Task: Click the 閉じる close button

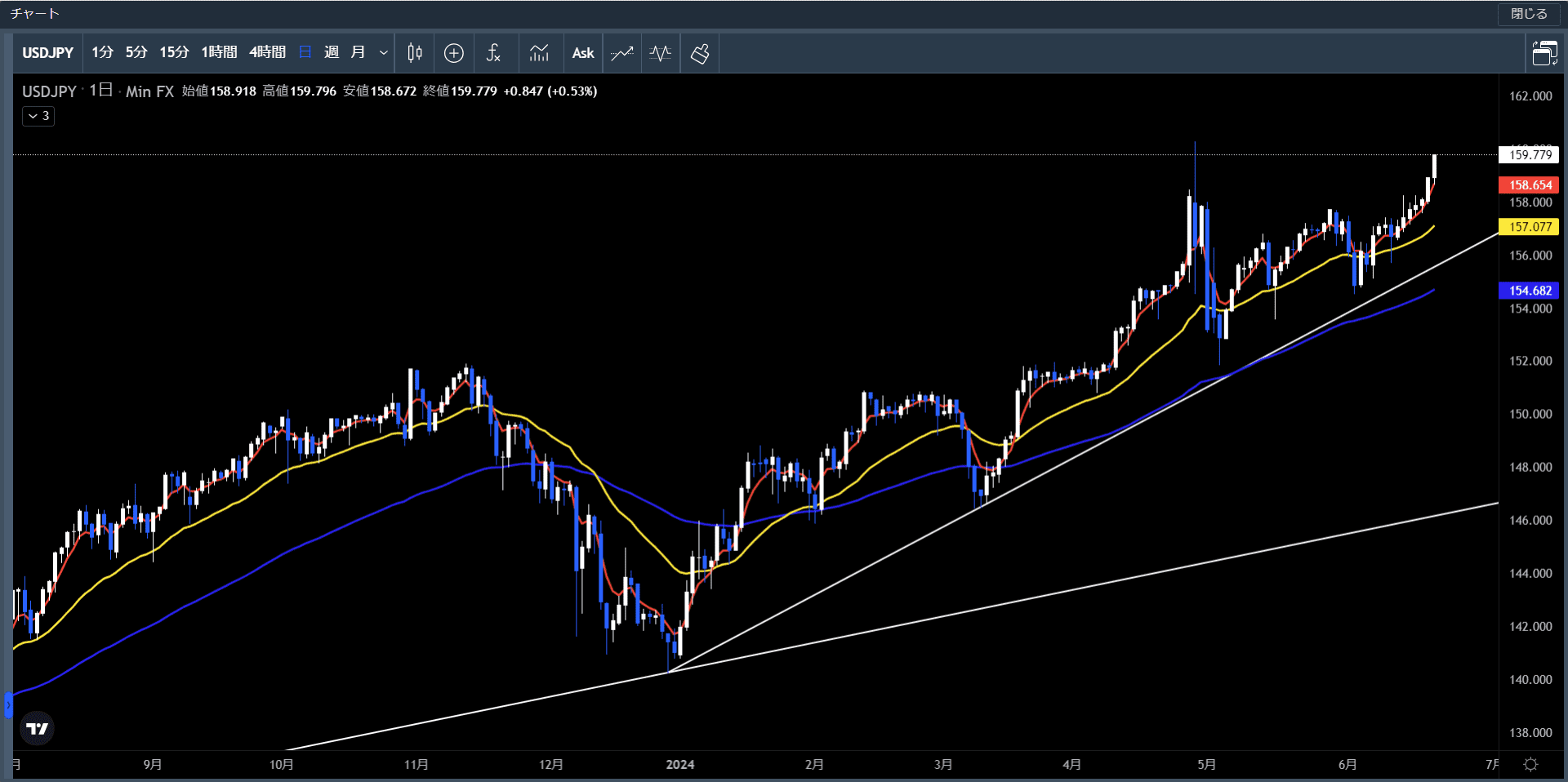Action: point(1529,14)
